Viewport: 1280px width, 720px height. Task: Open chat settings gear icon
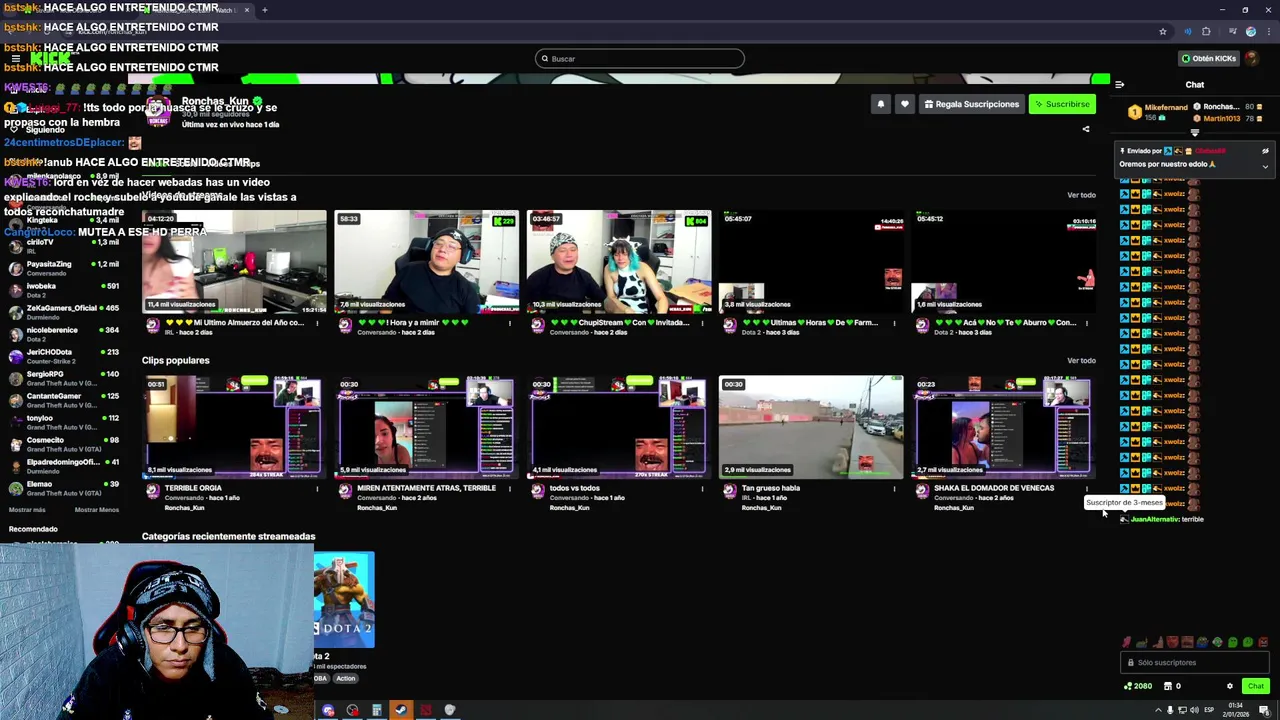(x=1230, y=686)
